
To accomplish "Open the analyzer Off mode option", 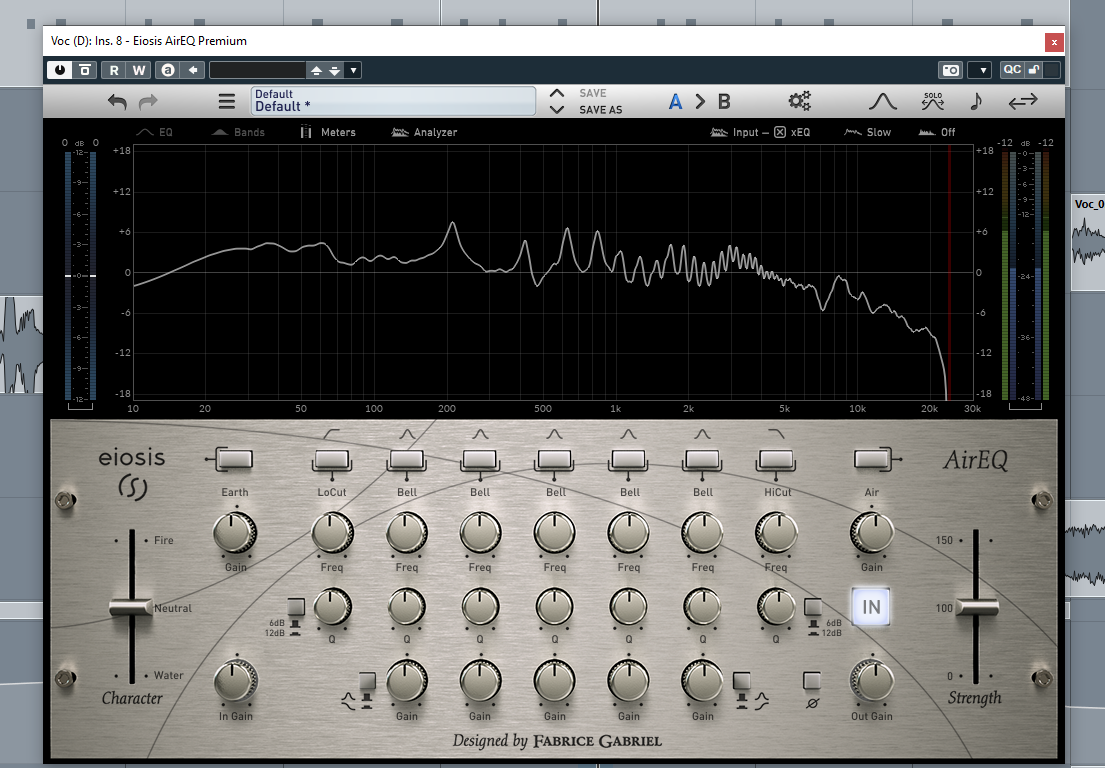I will click(x=937, y=132).
